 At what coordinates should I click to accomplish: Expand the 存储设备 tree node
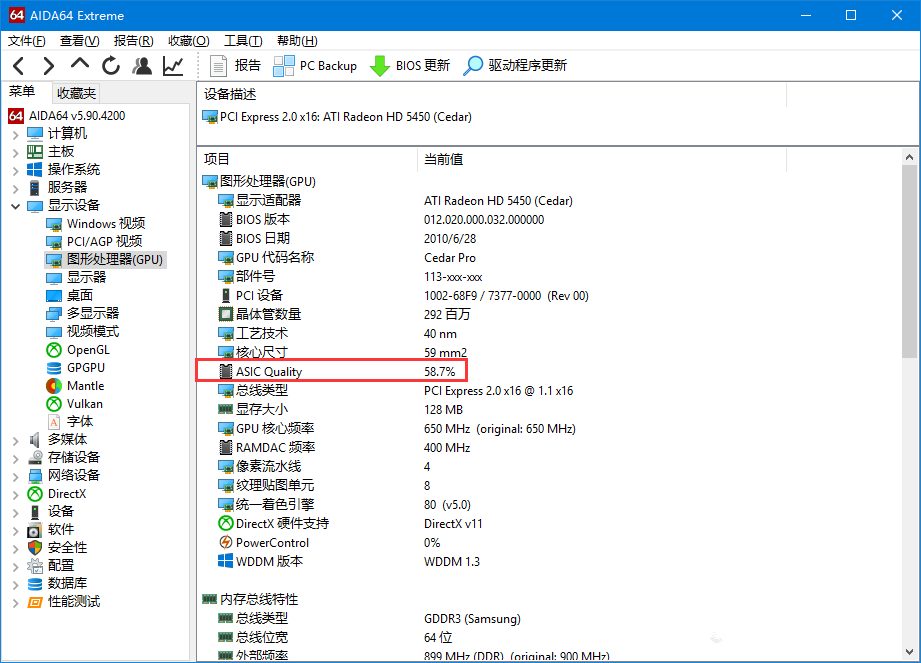coord(16,458)
